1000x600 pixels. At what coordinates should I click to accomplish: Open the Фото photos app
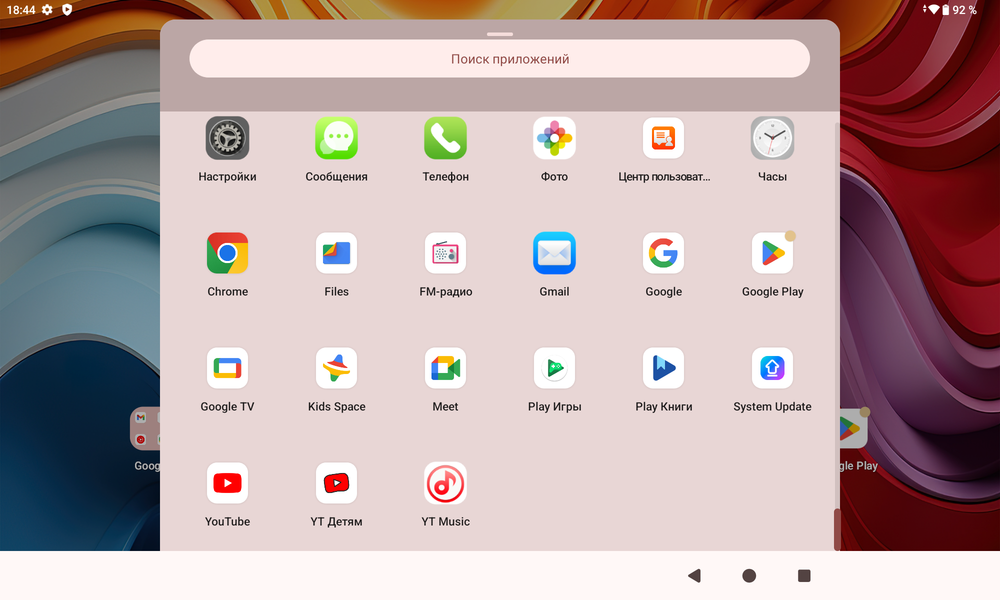click(554, 138)
